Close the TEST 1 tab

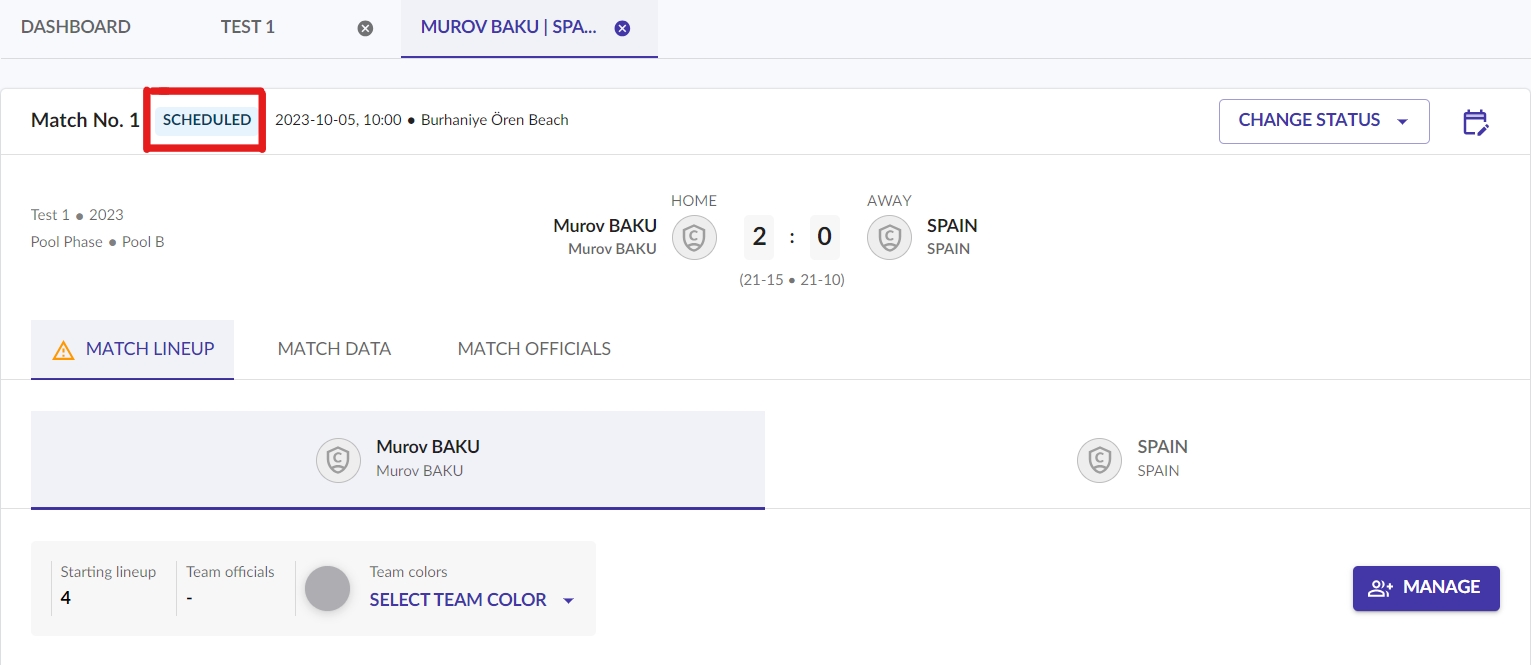(x=365, y=28)
